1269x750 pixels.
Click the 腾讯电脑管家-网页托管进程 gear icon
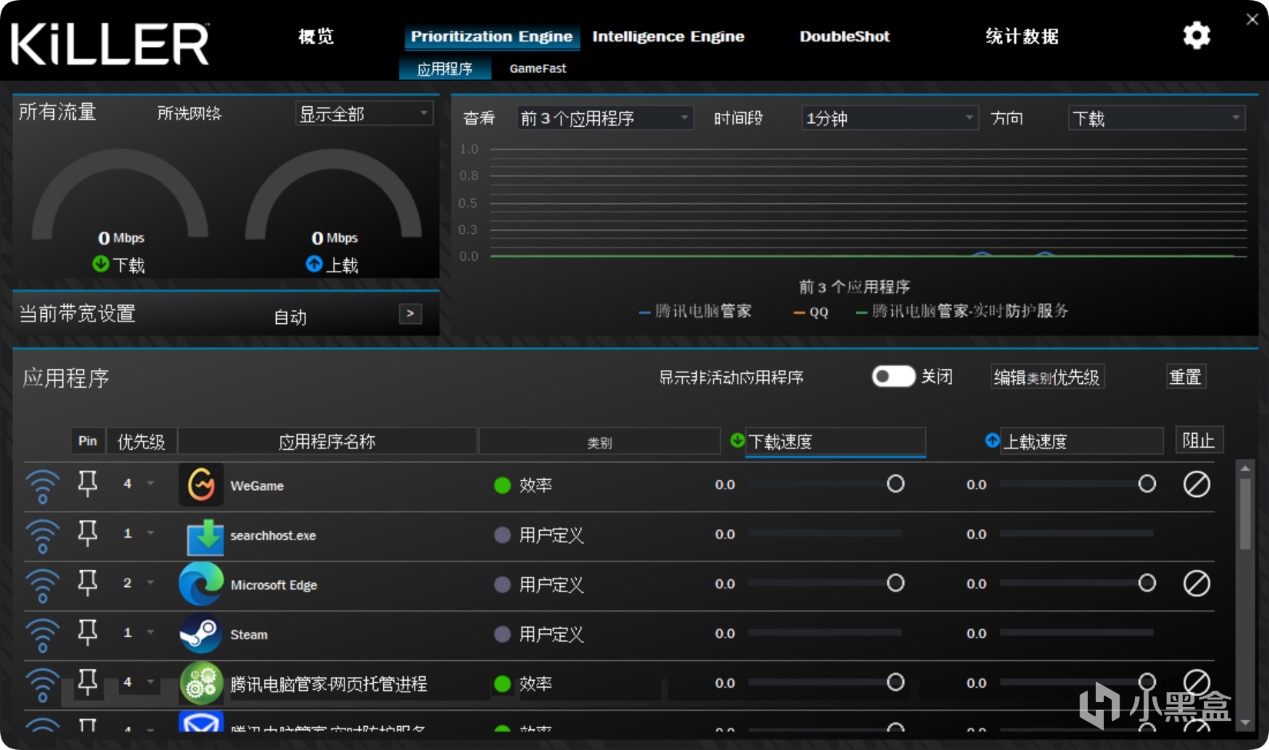[201, 684]
